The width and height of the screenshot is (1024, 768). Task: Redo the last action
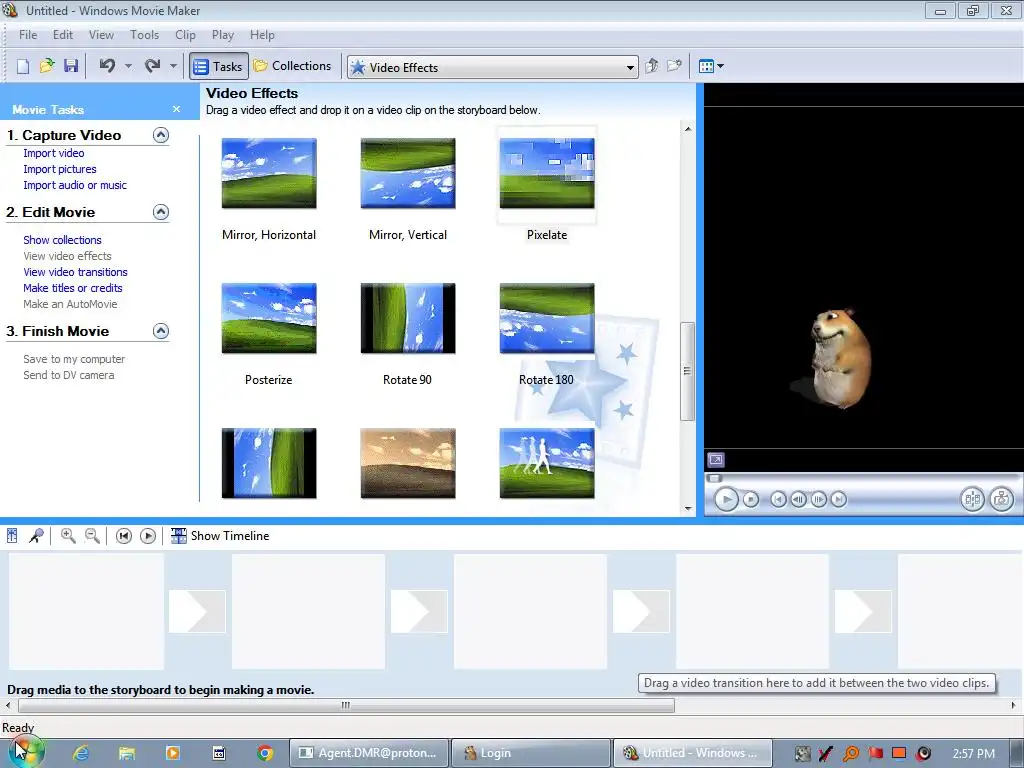click(x=152, y=66)
